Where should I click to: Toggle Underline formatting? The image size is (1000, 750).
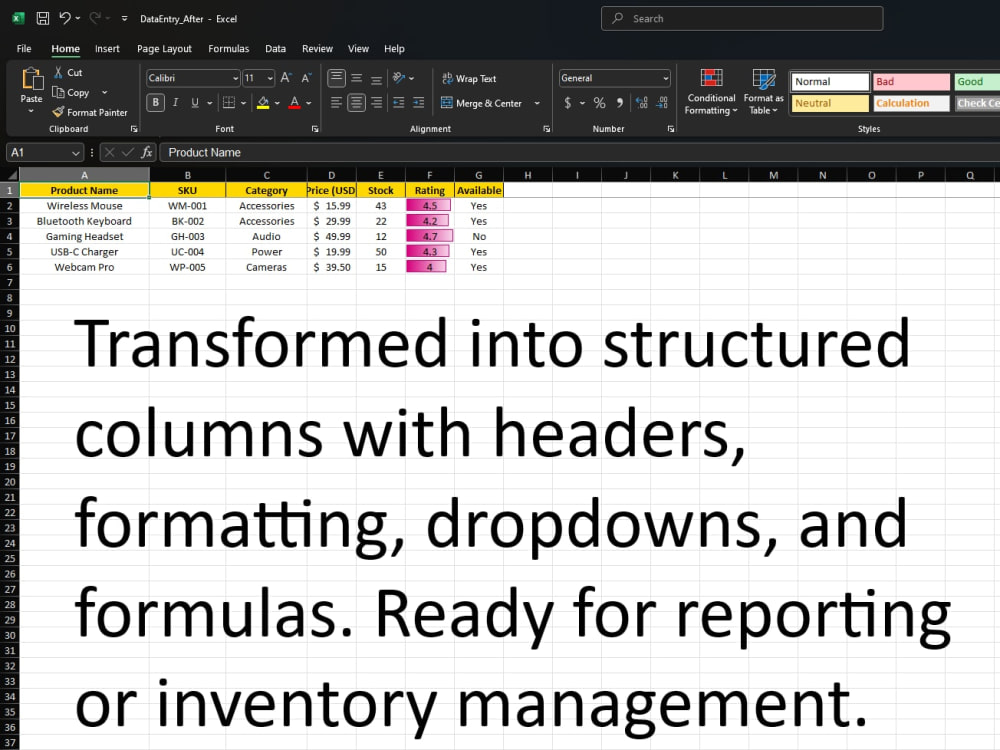[195, 103]
